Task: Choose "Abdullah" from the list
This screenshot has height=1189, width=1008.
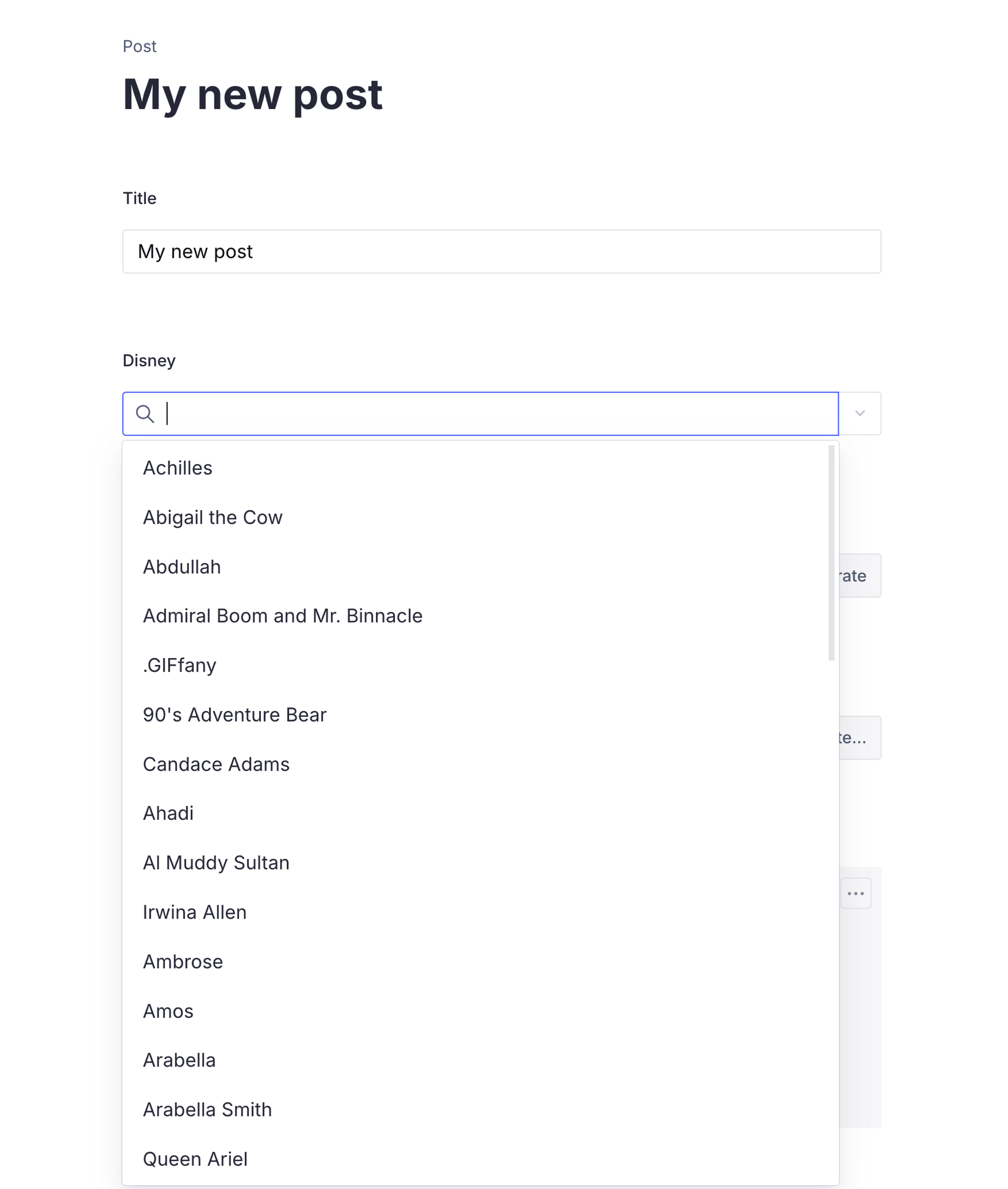Action: 182,567
